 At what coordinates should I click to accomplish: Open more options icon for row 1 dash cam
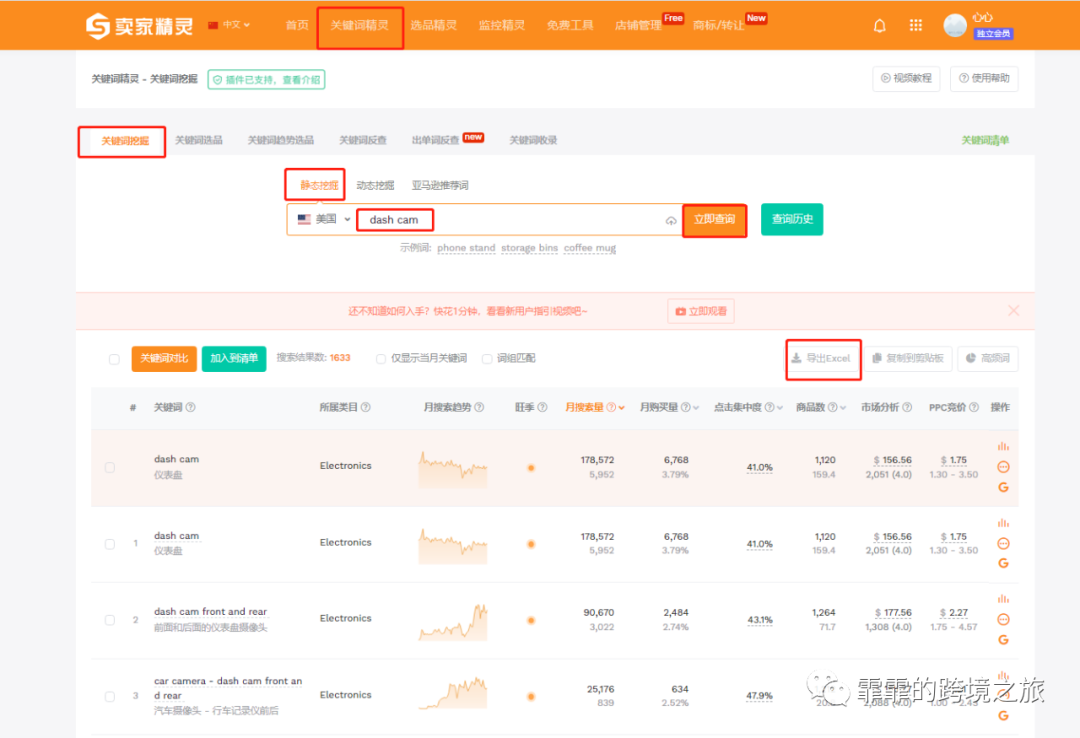[1003, 544]
